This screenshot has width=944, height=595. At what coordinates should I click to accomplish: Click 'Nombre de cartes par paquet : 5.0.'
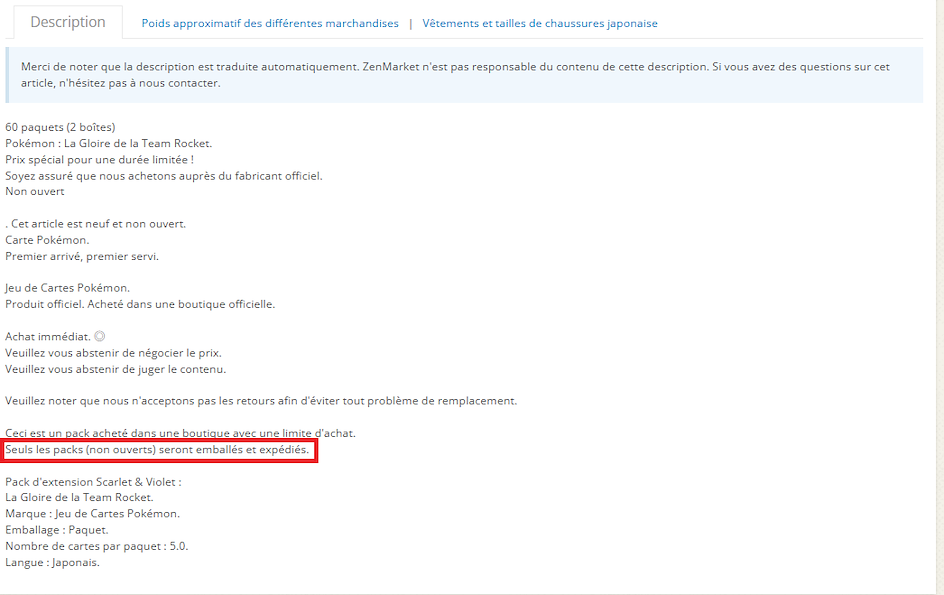coord(97,546)
